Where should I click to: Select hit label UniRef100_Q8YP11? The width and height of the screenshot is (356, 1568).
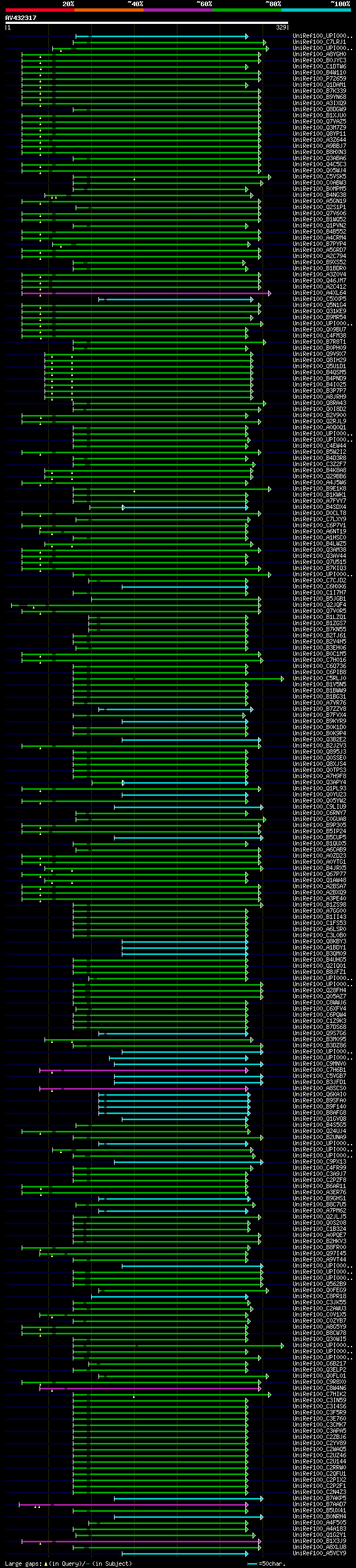(319, 134)
